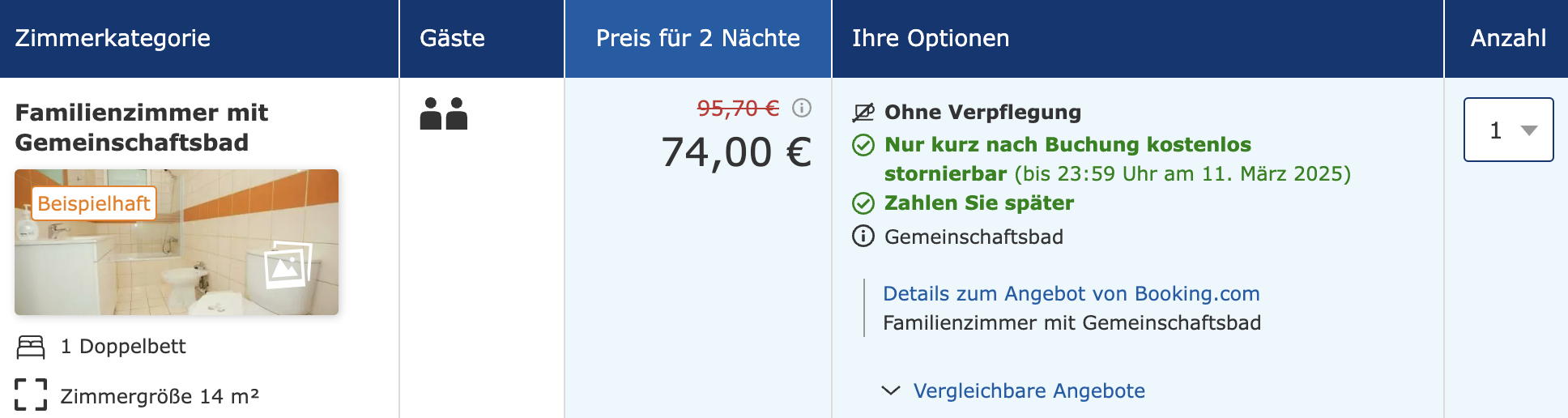Click the photo gallery icon on room image
1568x418 pixels.
tap(288, 264)
